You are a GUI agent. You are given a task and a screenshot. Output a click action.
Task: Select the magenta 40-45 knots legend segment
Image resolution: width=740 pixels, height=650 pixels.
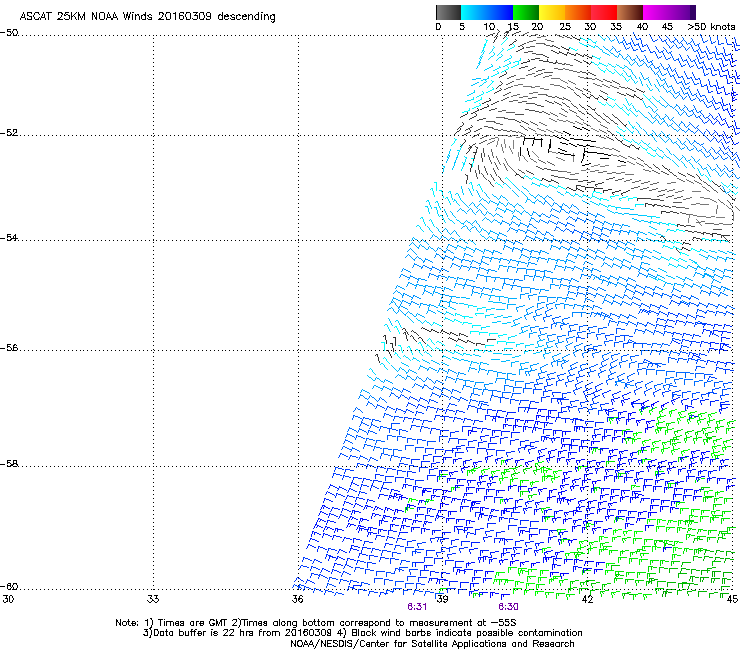coord(656,12)
